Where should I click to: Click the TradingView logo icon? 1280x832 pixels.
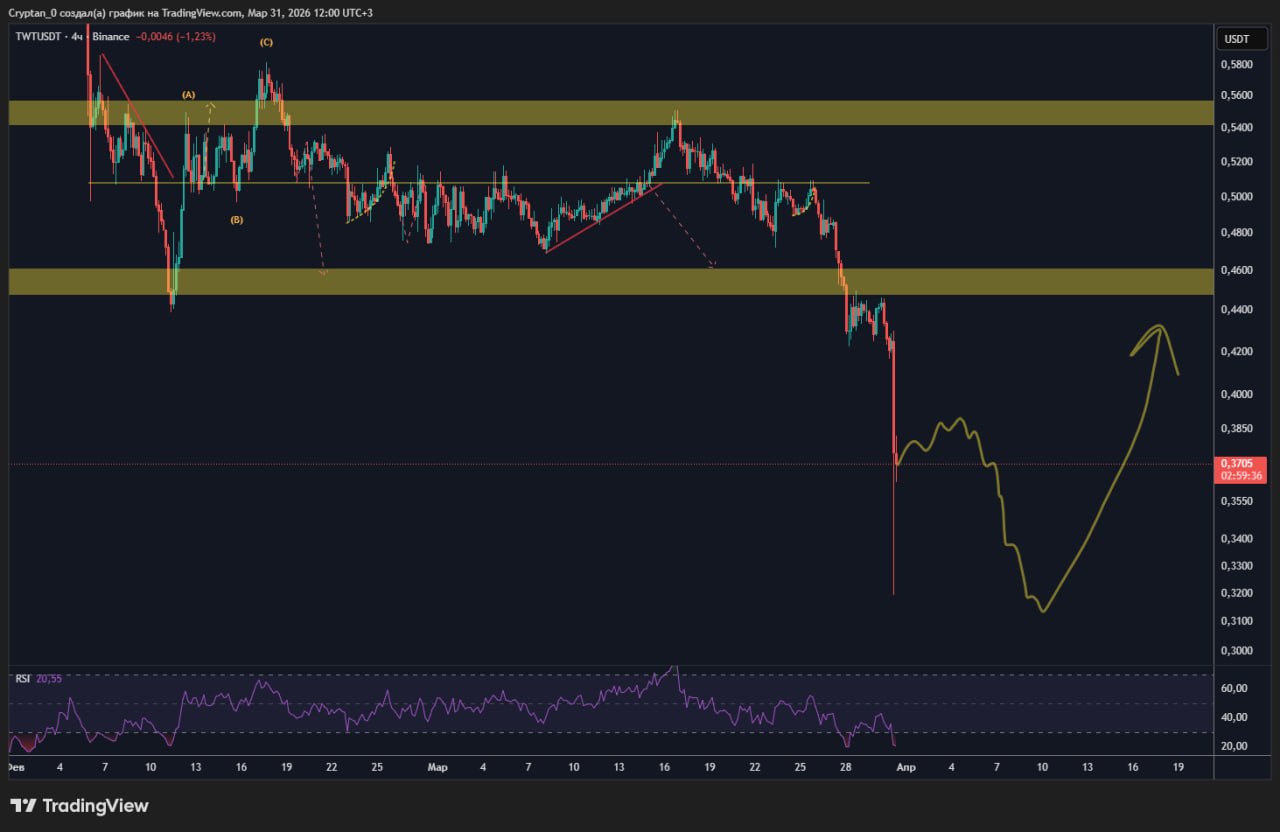23,806
